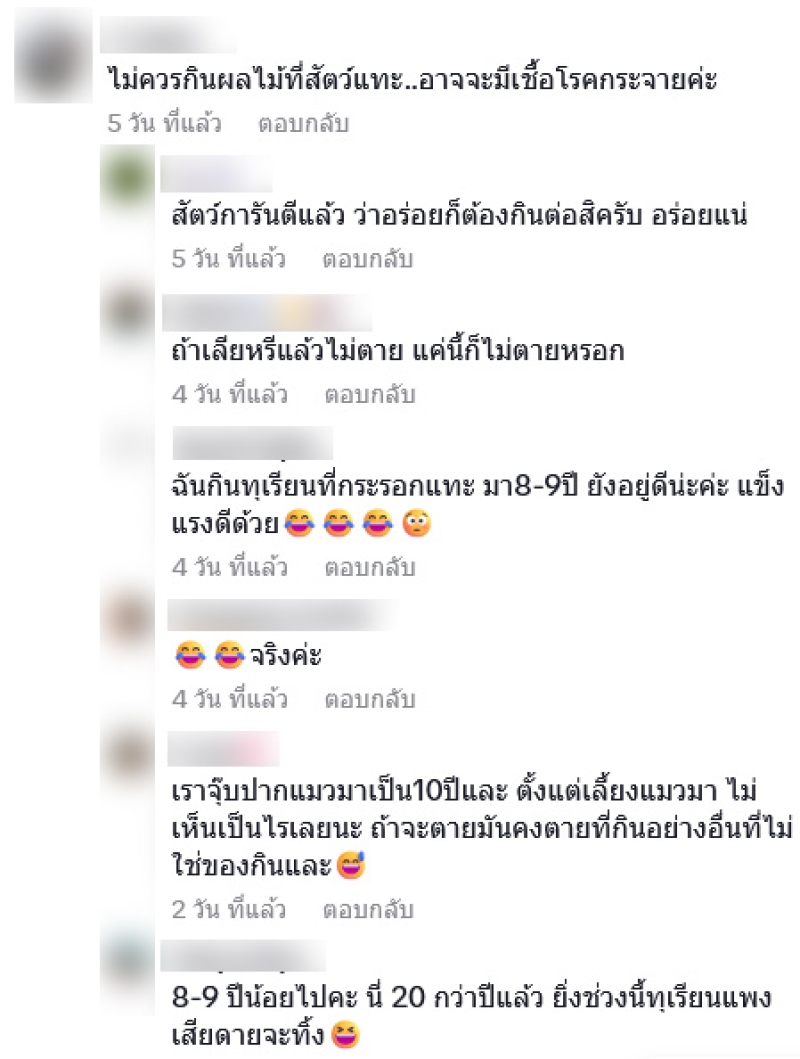Reply to the cat kissing comment

[x=368, y=910]
